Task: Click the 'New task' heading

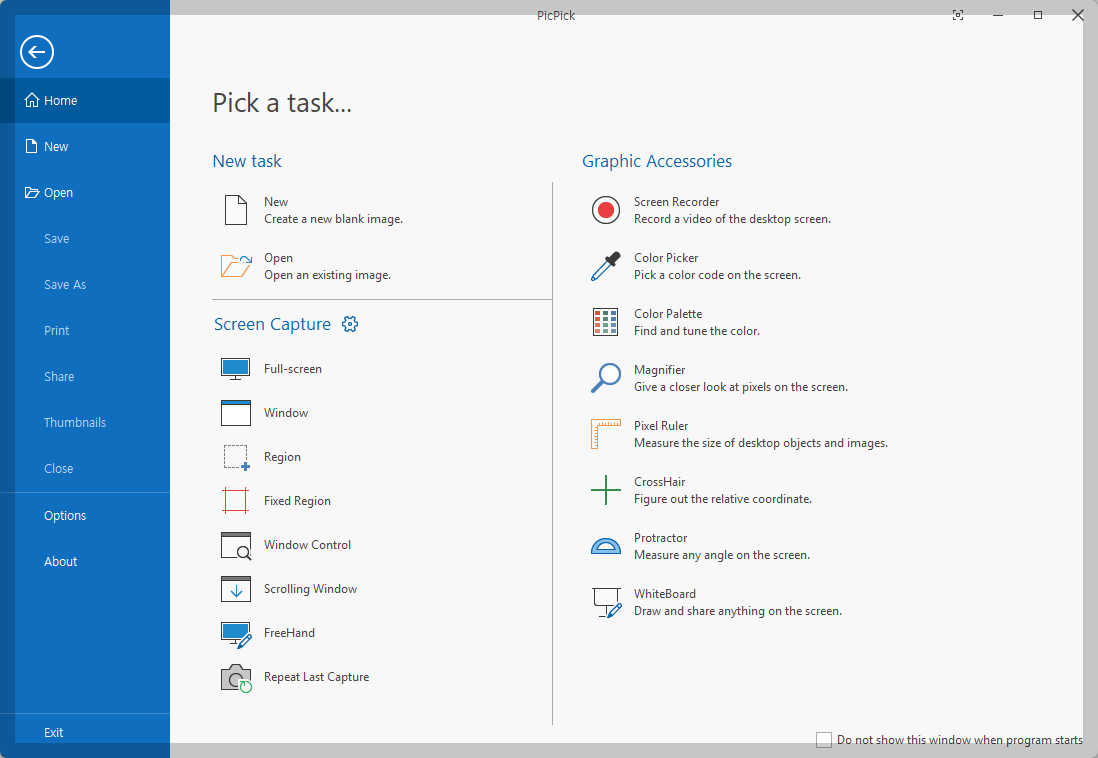Action: coord(247,161)
